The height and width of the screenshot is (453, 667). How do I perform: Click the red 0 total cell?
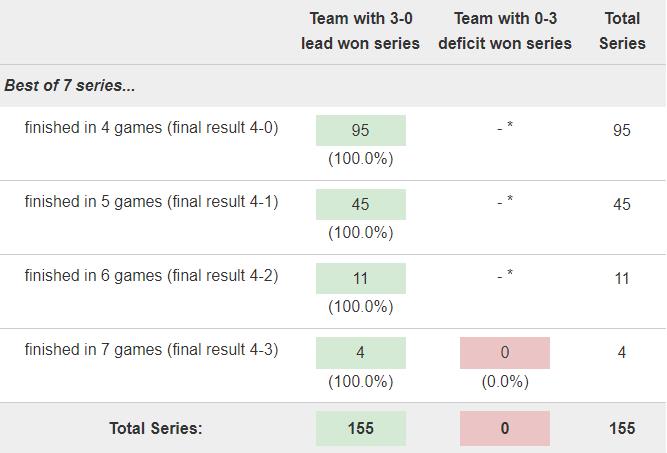tap(505, 428)
